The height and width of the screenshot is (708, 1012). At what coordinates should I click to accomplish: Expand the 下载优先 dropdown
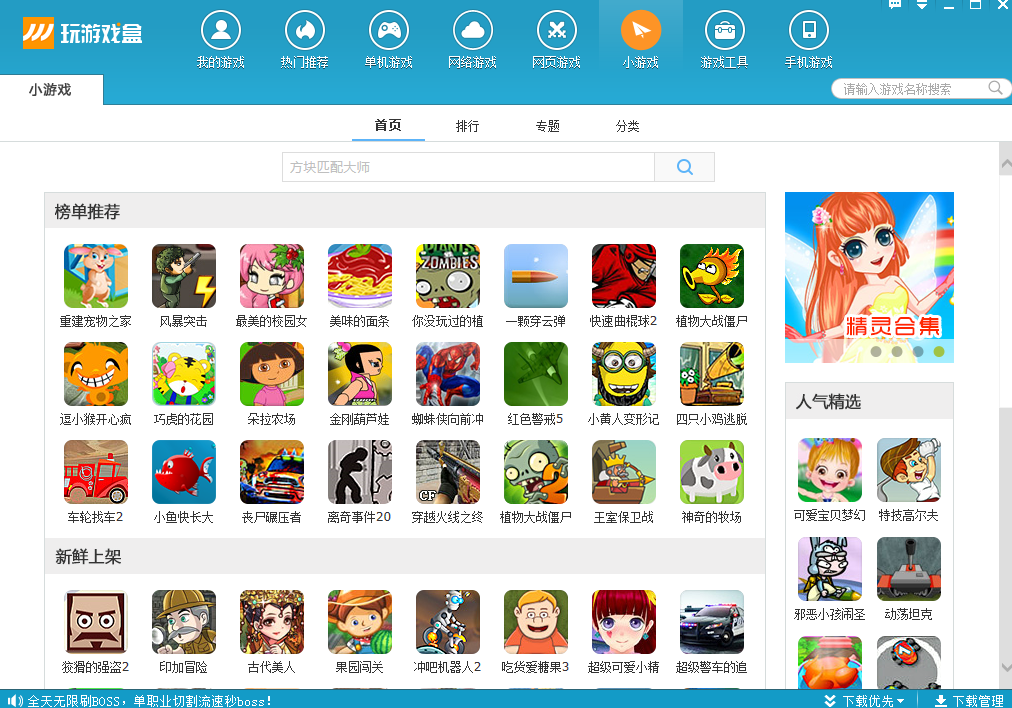coord(865,700)
